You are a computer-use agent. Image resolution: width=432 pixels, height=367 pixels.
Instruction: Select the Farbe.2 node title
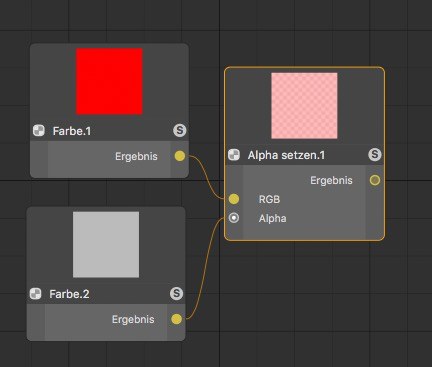click(x=69, y=294)
